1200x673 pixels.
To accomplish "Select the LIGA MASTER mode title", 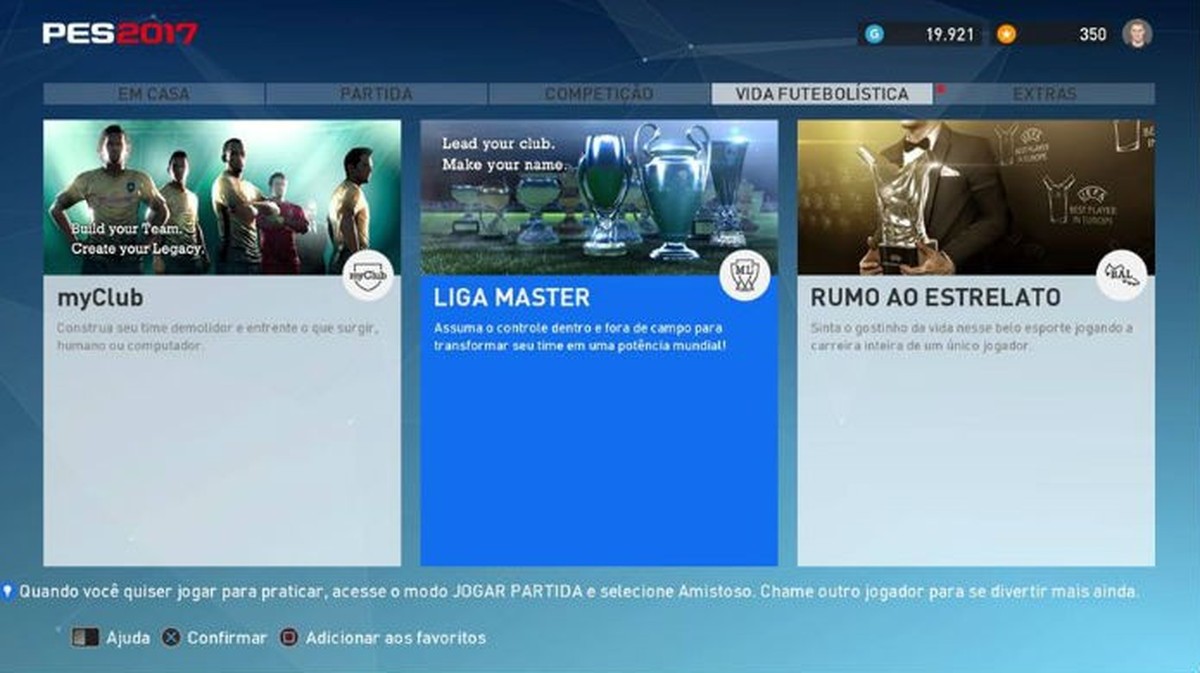I will [512, 298].
